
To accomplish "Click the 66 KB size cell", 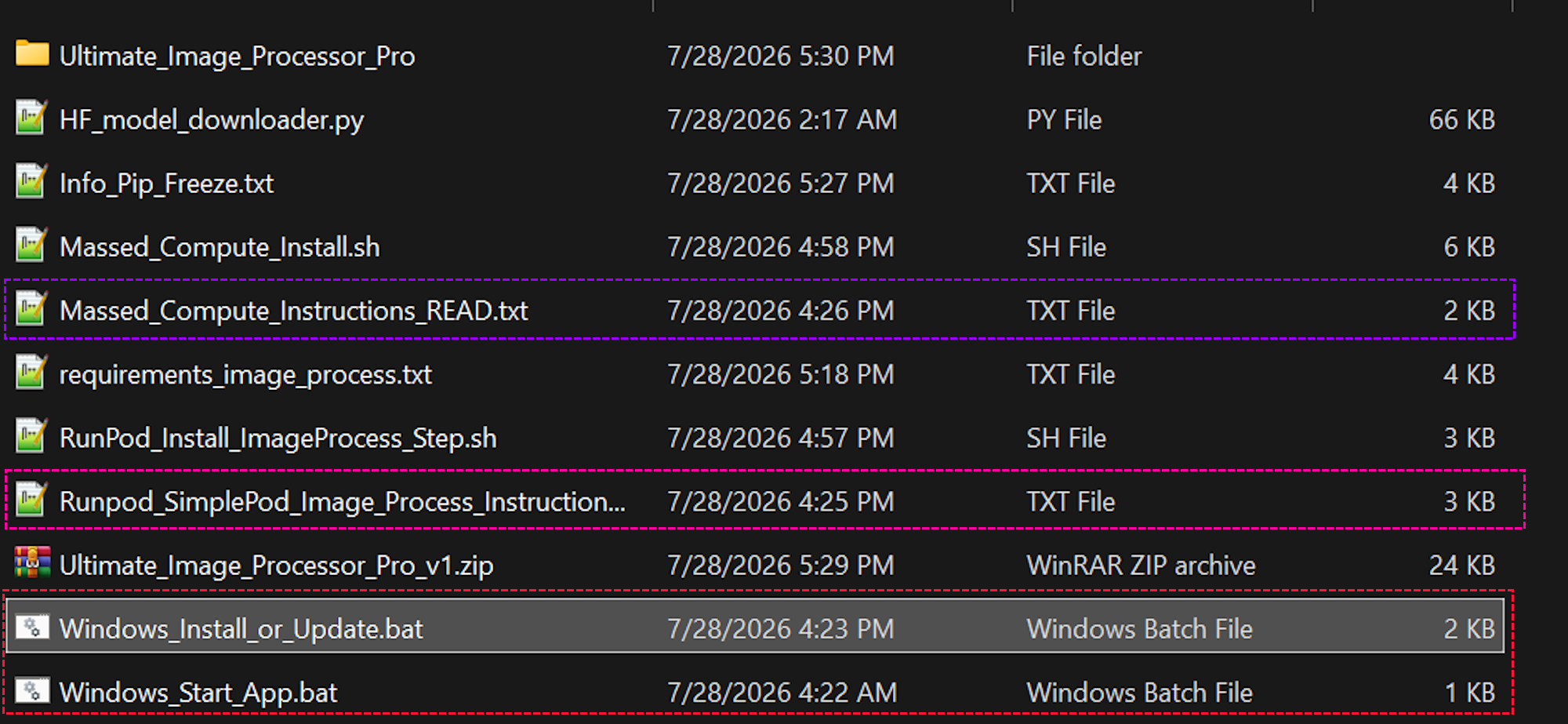I will (x=1461, y=120).
